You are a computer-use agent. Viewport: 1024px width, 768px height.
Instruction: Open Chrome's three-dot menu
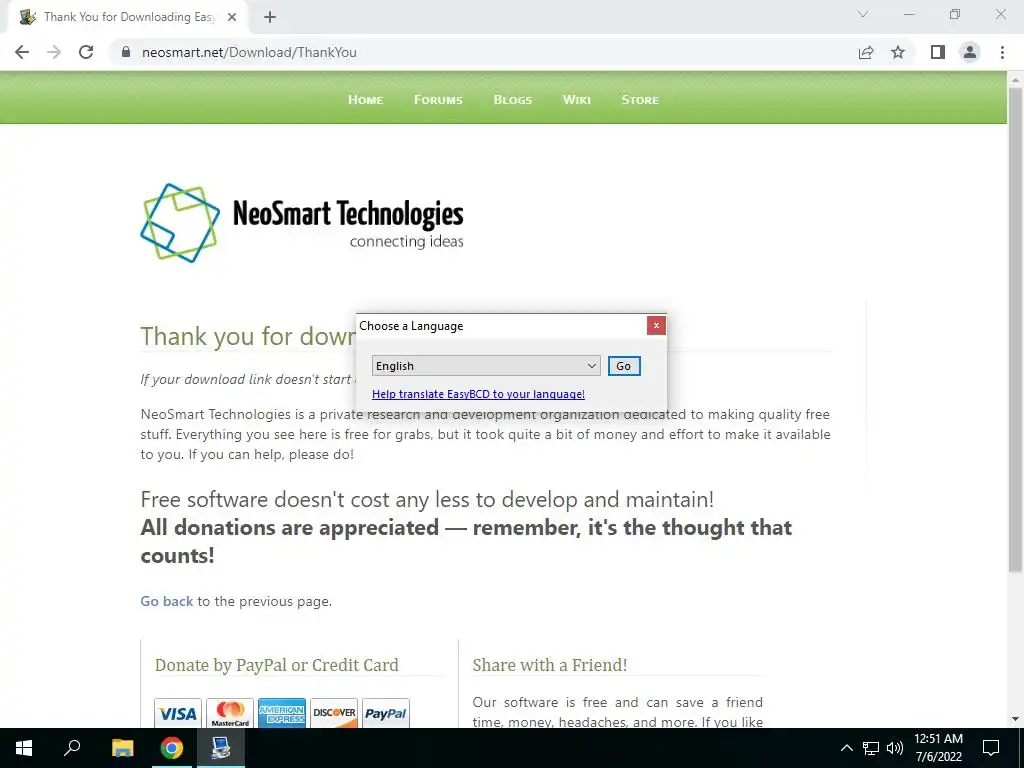[x=1002, y=52]
